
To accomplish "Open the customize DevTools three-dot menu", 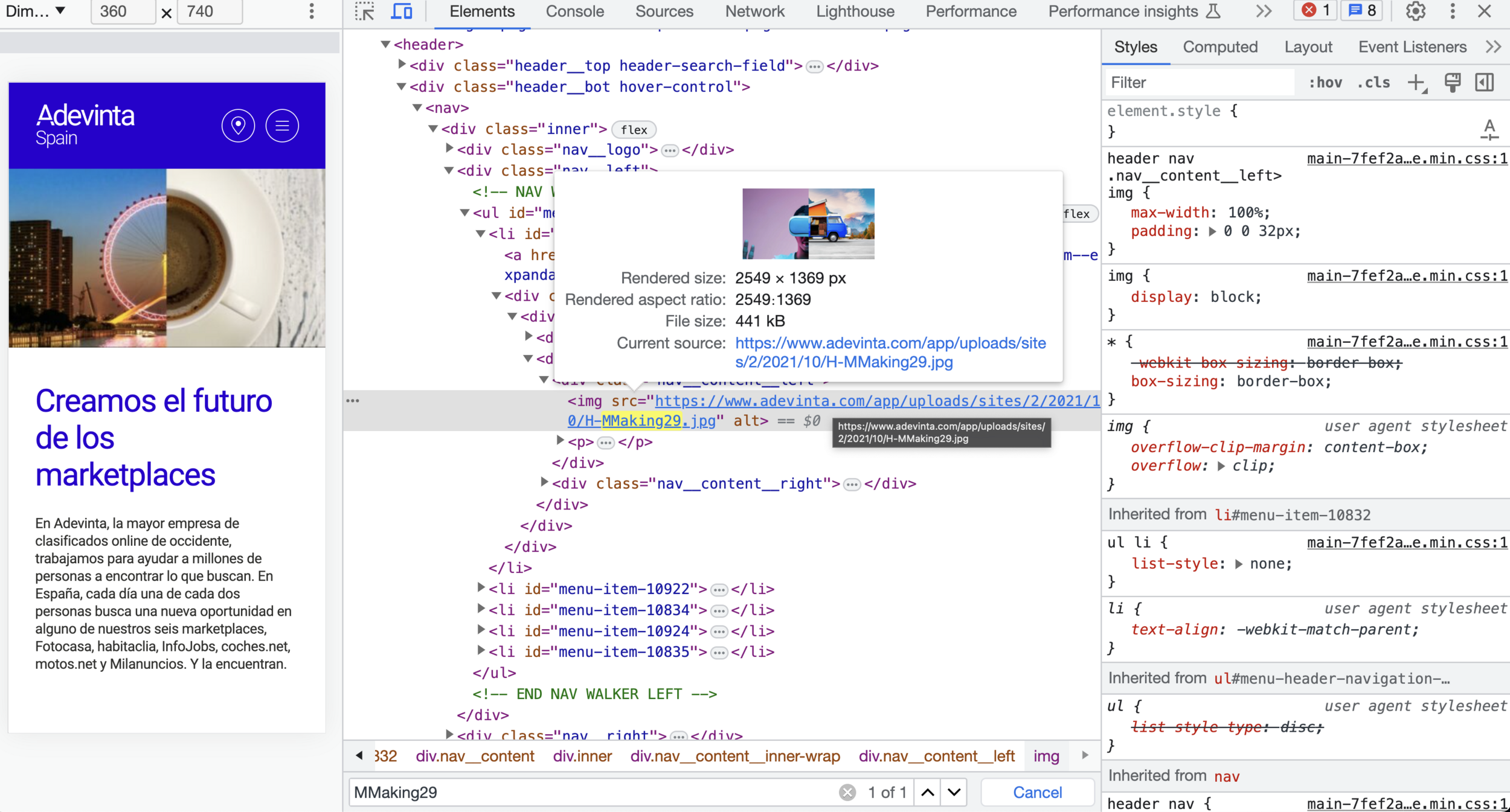I will pyautogui.click(x=1453, y=11).
